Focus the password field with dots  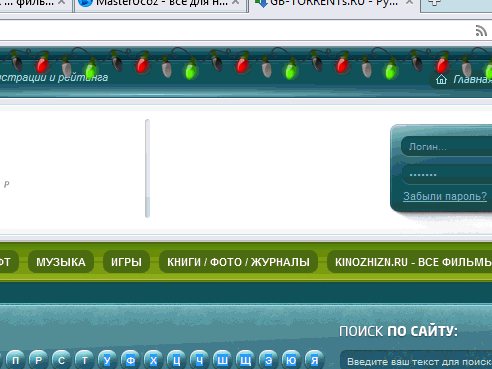(x=447, y=174)
